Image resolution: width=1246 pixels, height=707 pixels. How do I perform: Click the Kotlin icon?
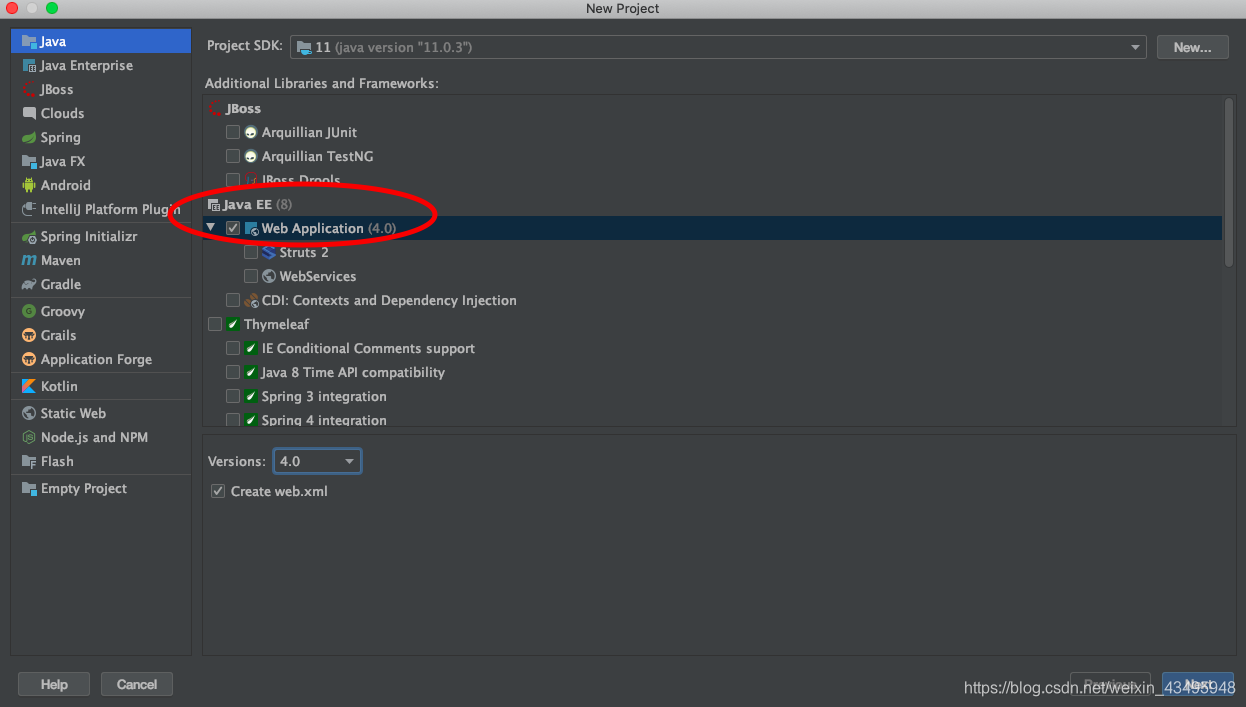[x=29, y=387]
